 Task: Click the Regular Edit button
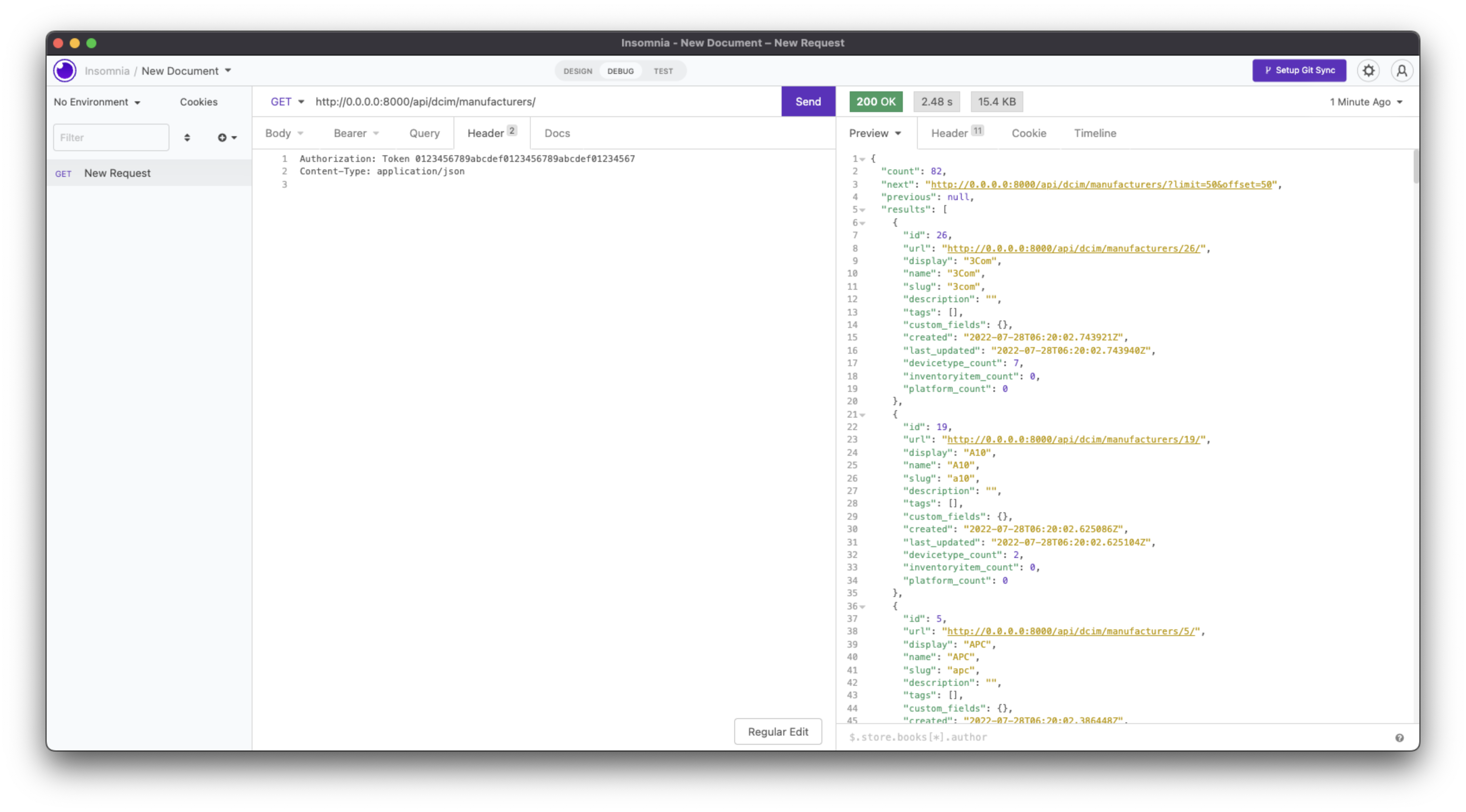click(777, 731)
